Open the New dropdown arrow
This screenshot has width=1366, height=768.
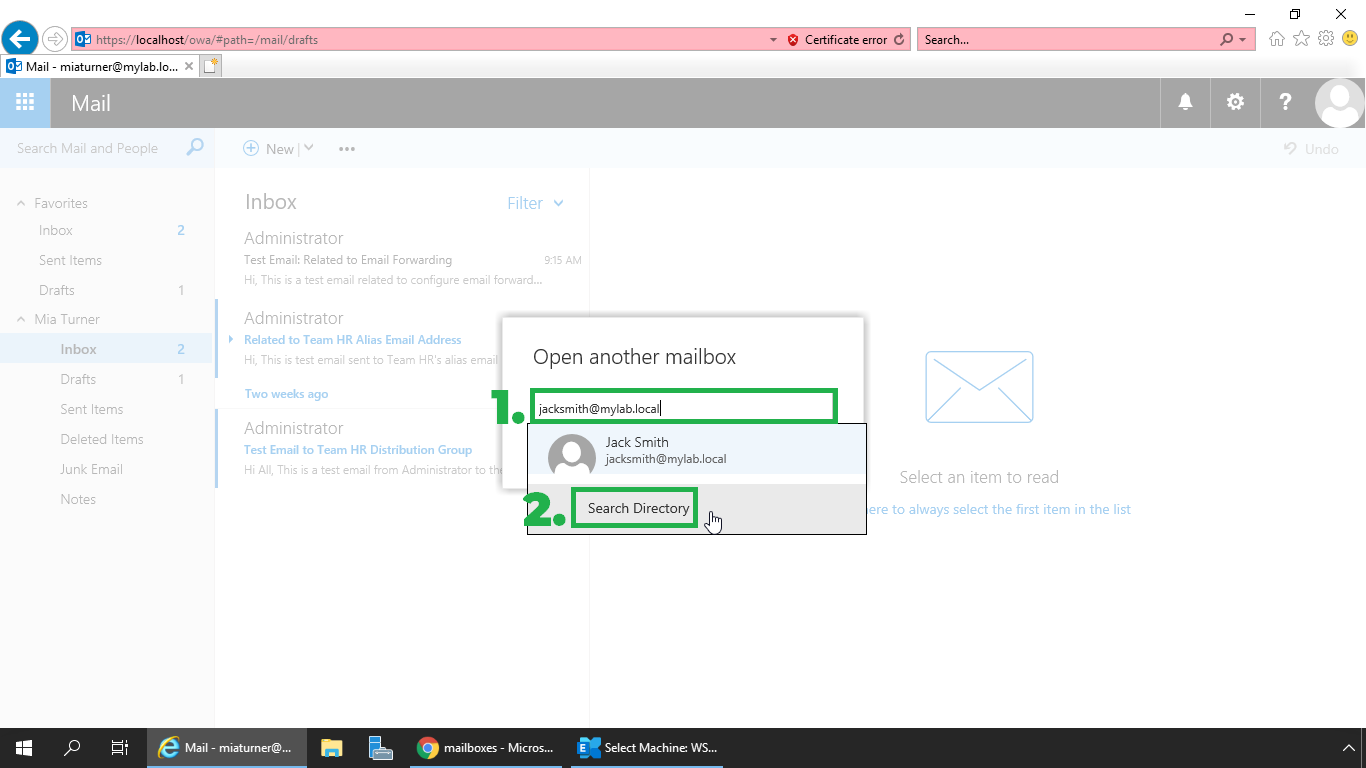(x=308, y=148)
